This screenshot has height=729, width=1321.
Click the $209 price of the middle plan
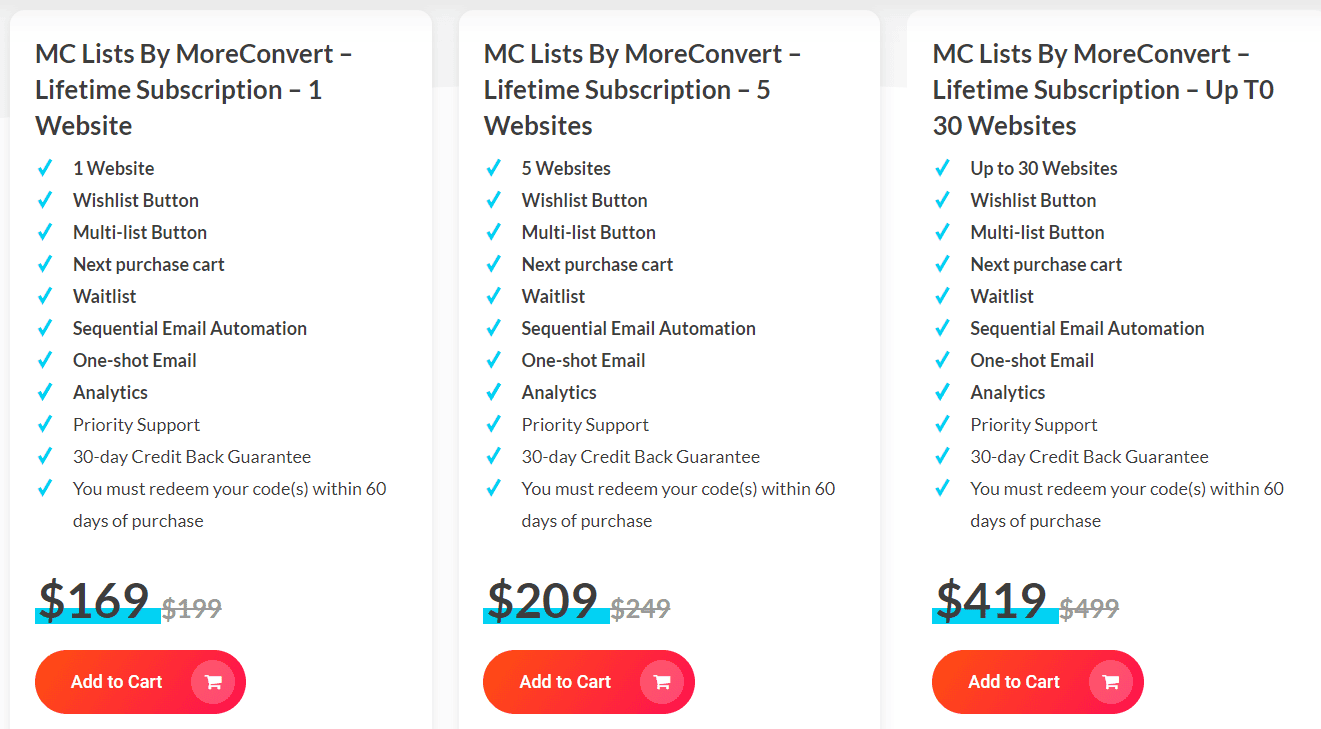coord(545,600)
